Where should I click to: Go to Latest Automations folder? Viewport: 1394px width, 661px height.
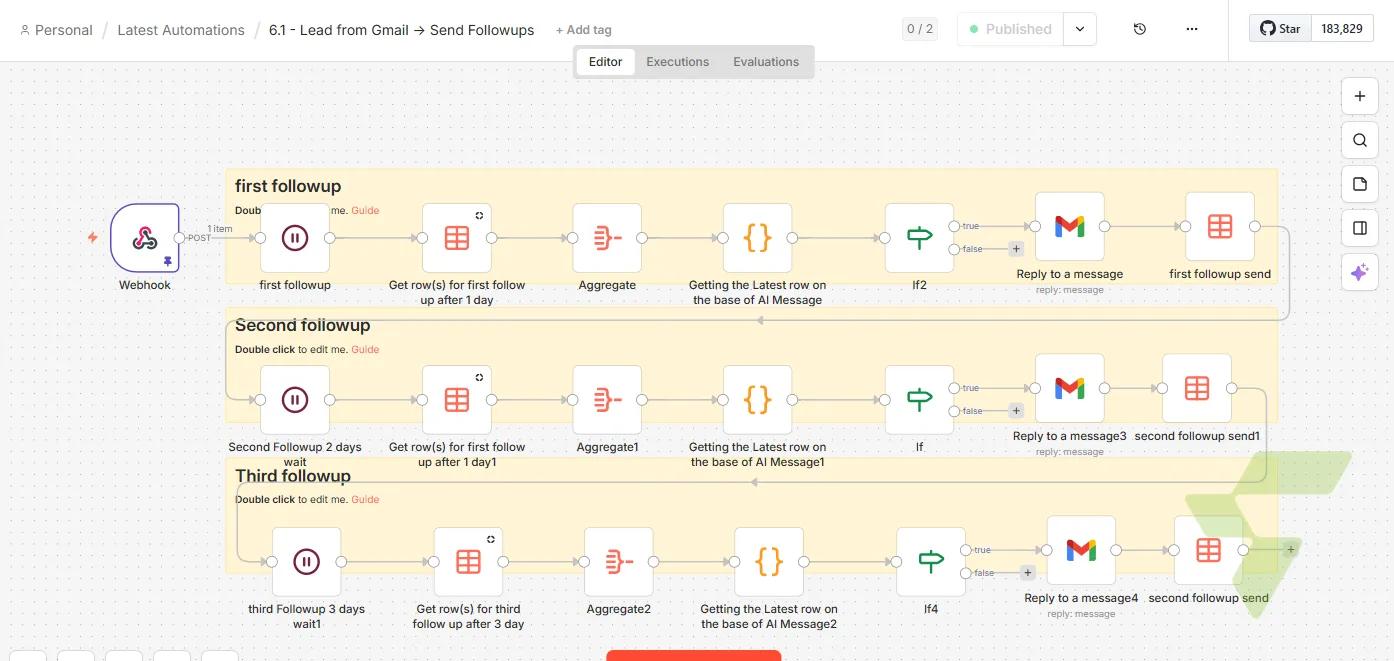[181, 30]
